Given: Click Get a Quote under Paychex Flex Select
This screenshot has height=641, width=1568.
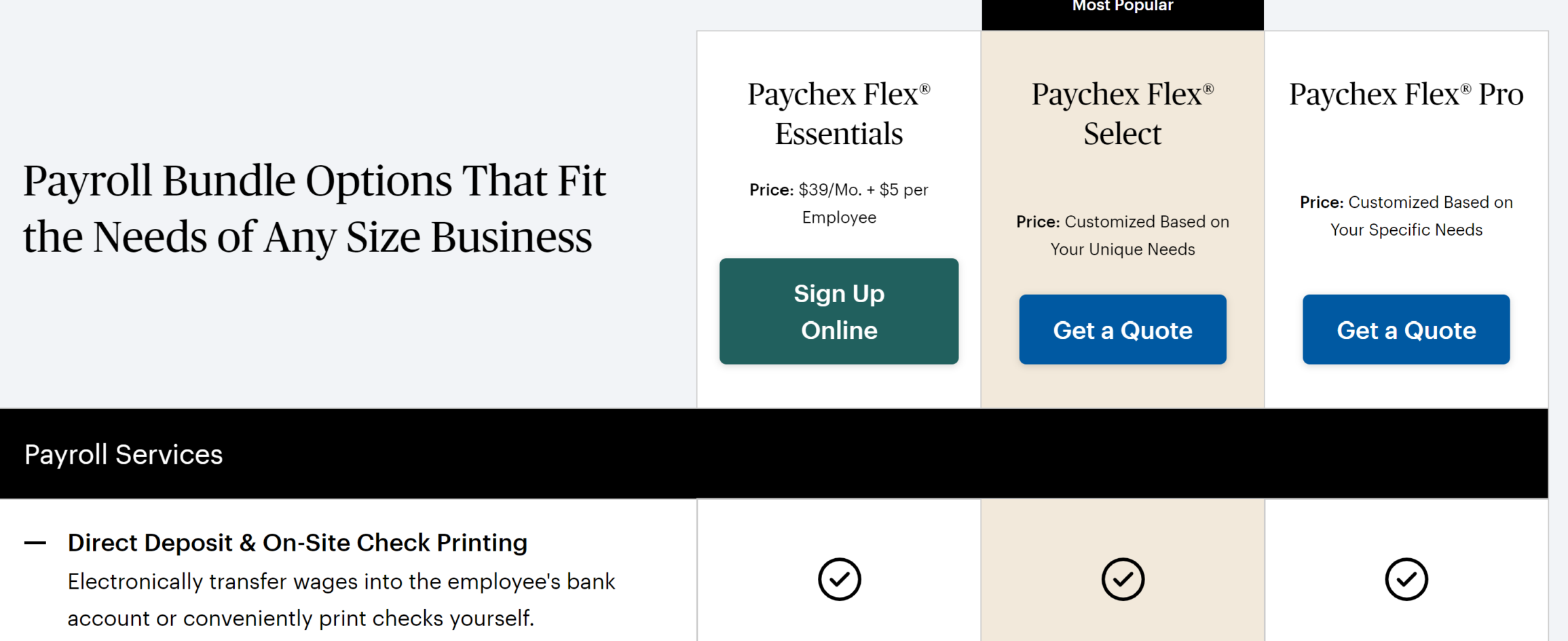Looking at the screenshot, I should click(x=1122, y=329).
